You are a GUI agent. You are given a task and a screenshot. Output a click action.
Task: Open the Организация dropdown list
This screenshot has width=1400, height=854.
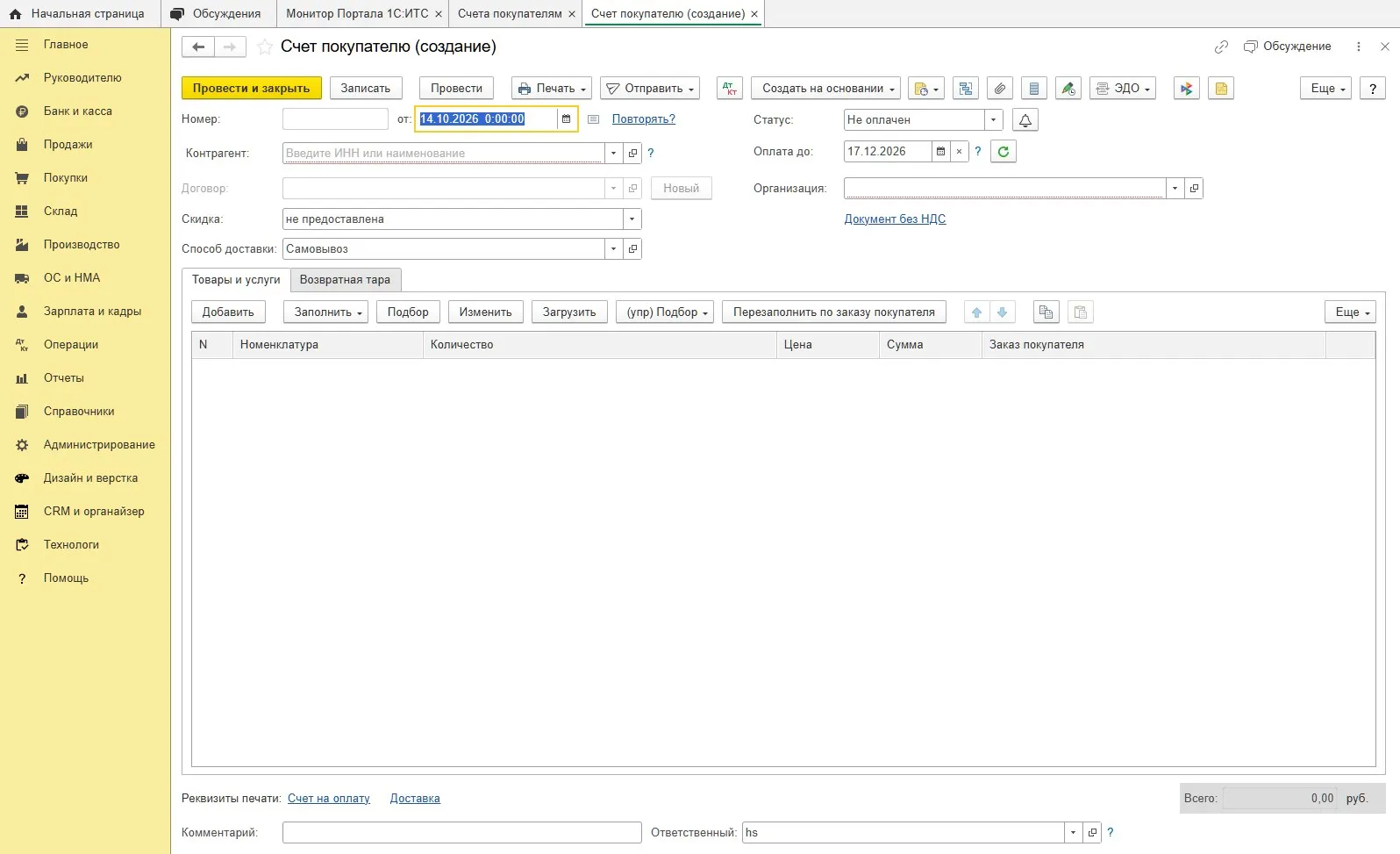coord(1175,188)
